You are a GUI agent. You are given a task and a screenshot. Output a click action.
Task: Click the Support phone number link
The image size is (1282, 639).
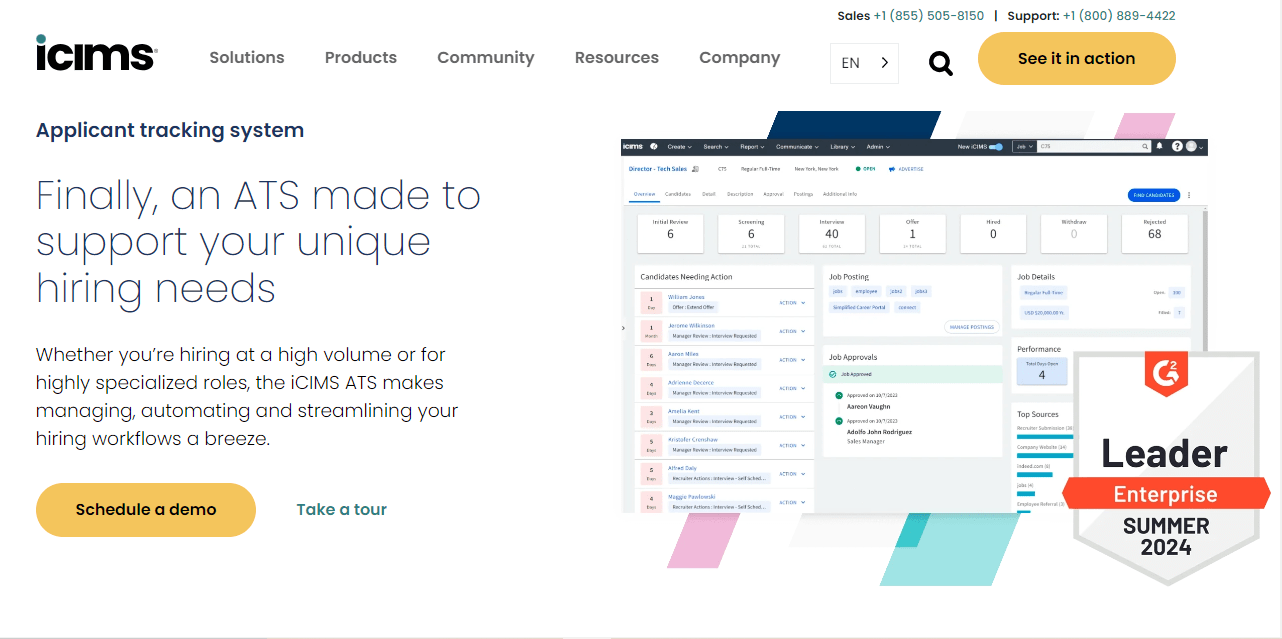(1119, 16)
